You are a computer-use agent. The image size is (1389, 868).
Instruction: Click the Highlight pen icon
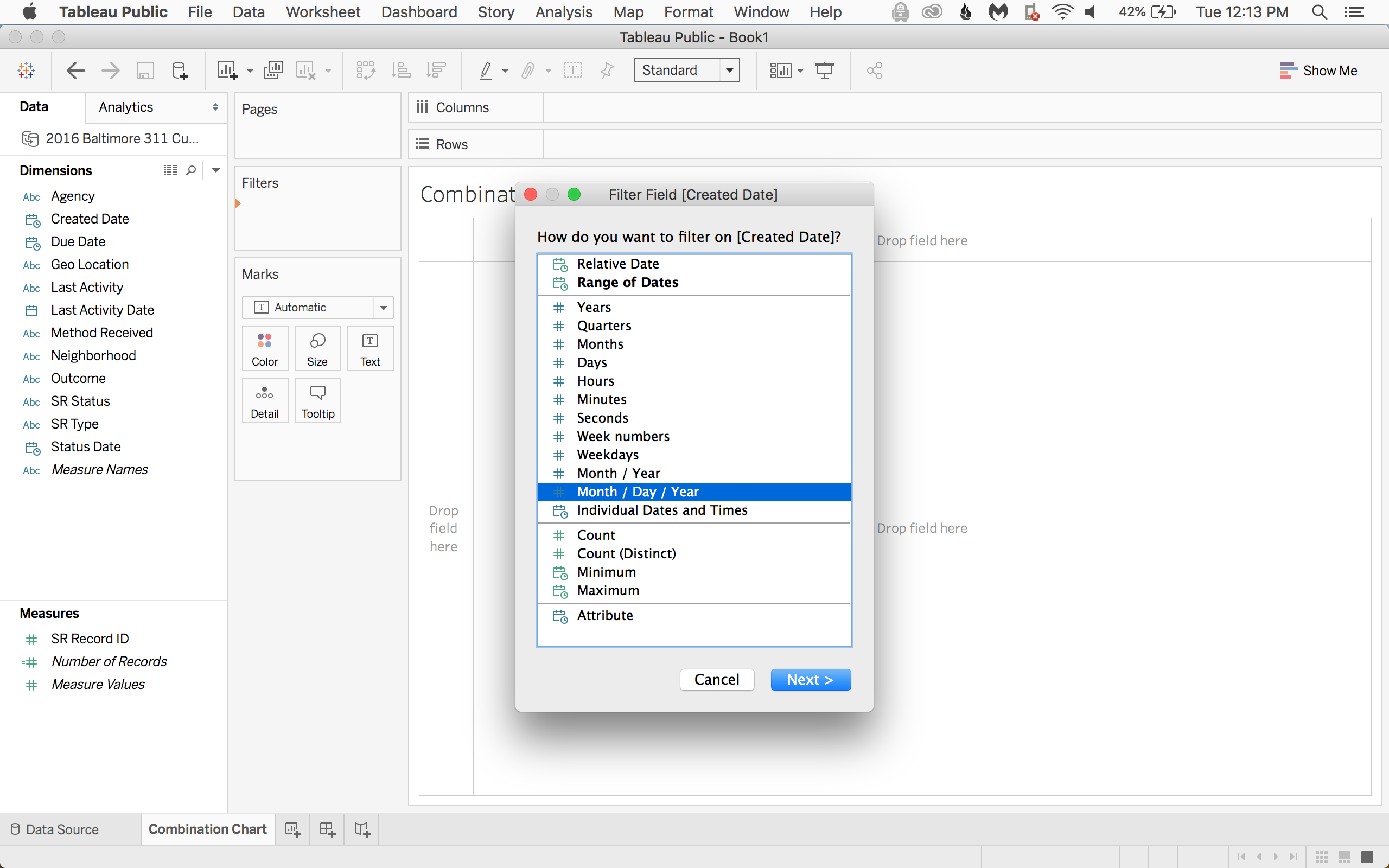click(486, 71)
